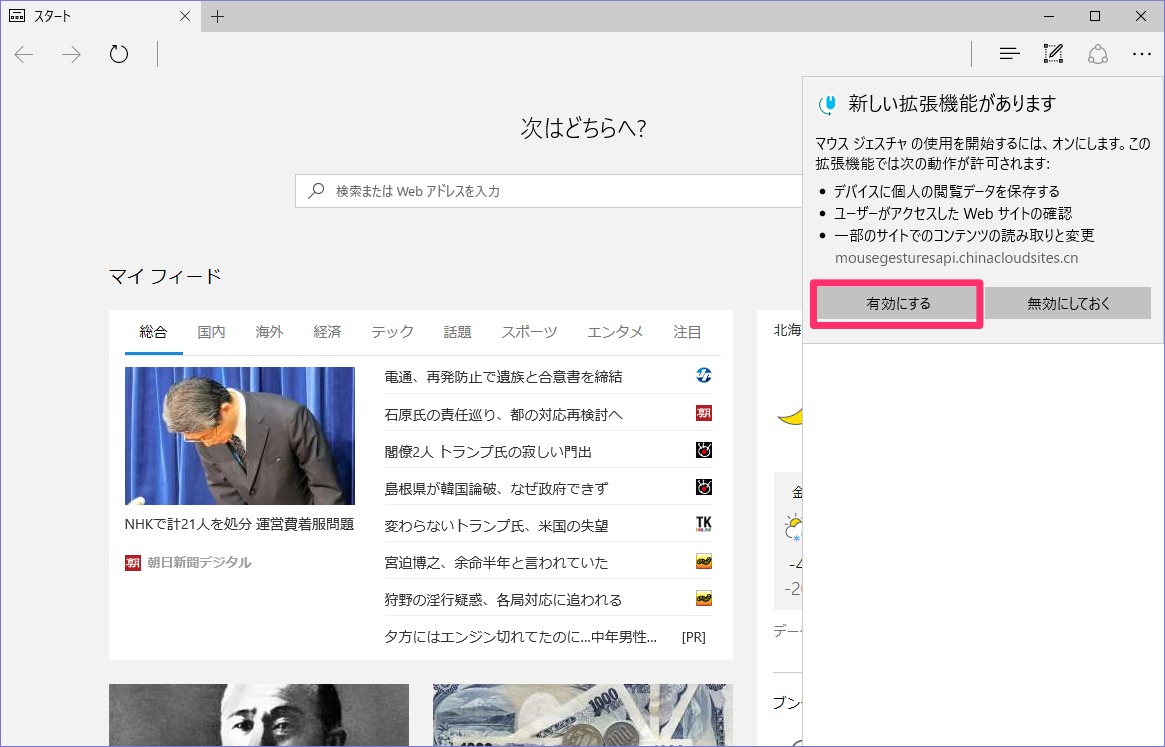Open the yen banknotes news card
The image size is (1165, 747).
tap(582, 715)
